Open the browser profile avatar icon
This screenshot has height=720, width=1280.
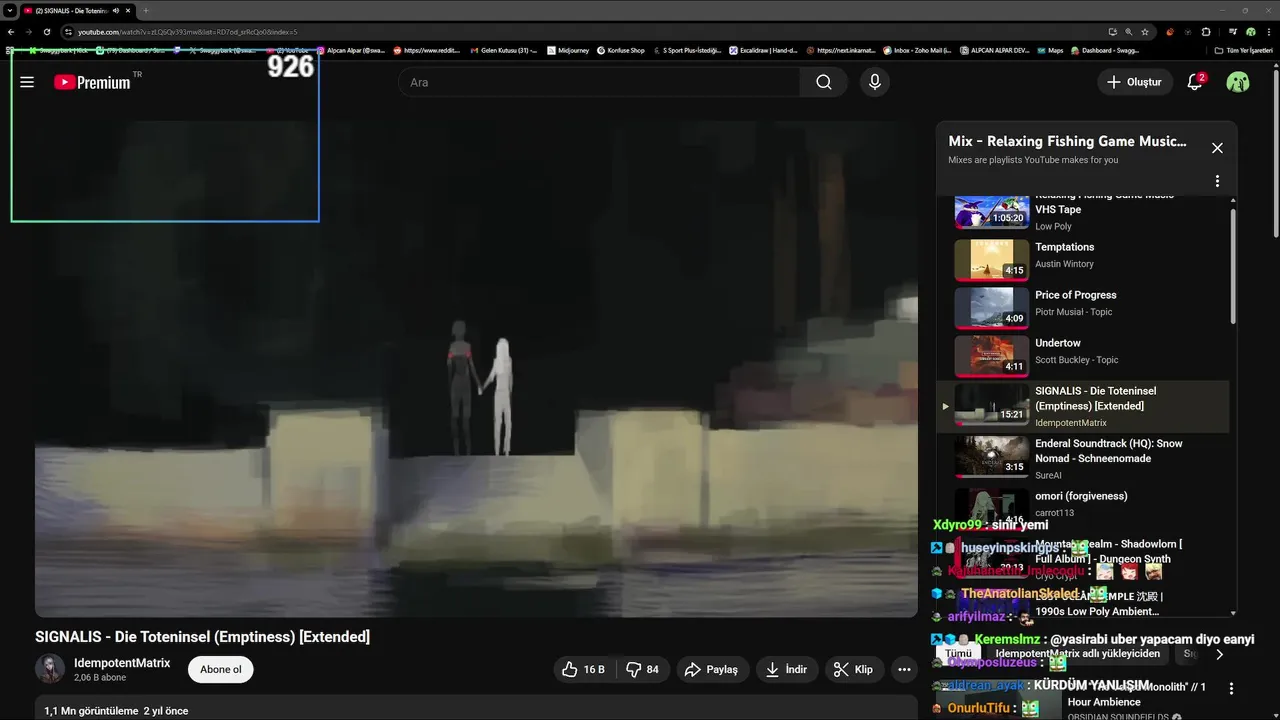coord(1251,32)
